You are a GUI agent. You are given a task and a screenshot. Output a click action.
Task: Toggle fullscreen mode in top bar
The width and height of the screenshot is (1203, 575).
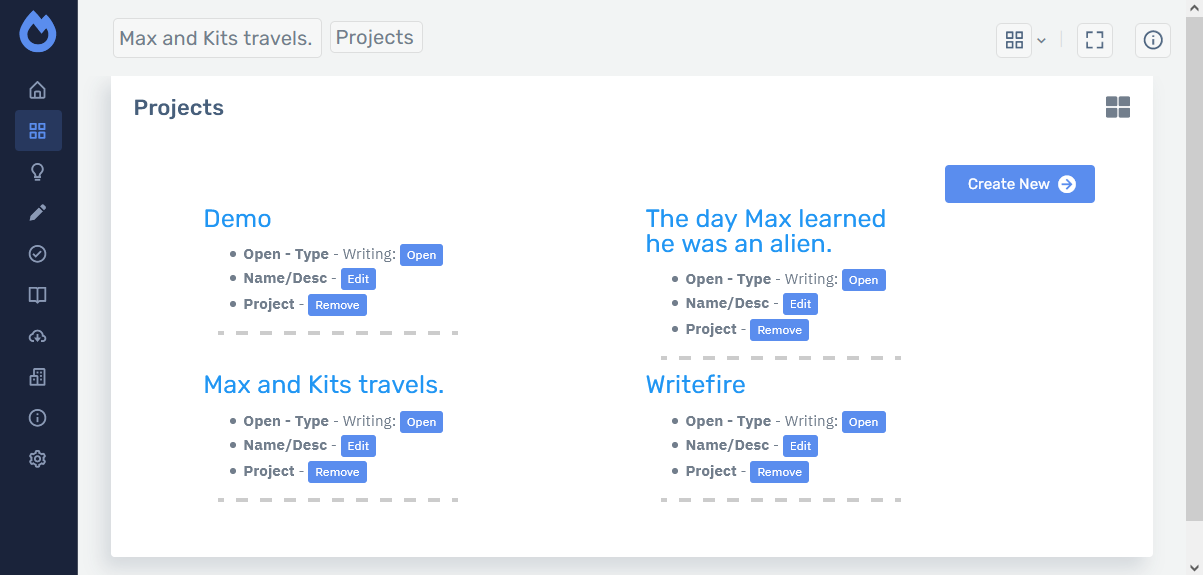[x=1095, y=40]
